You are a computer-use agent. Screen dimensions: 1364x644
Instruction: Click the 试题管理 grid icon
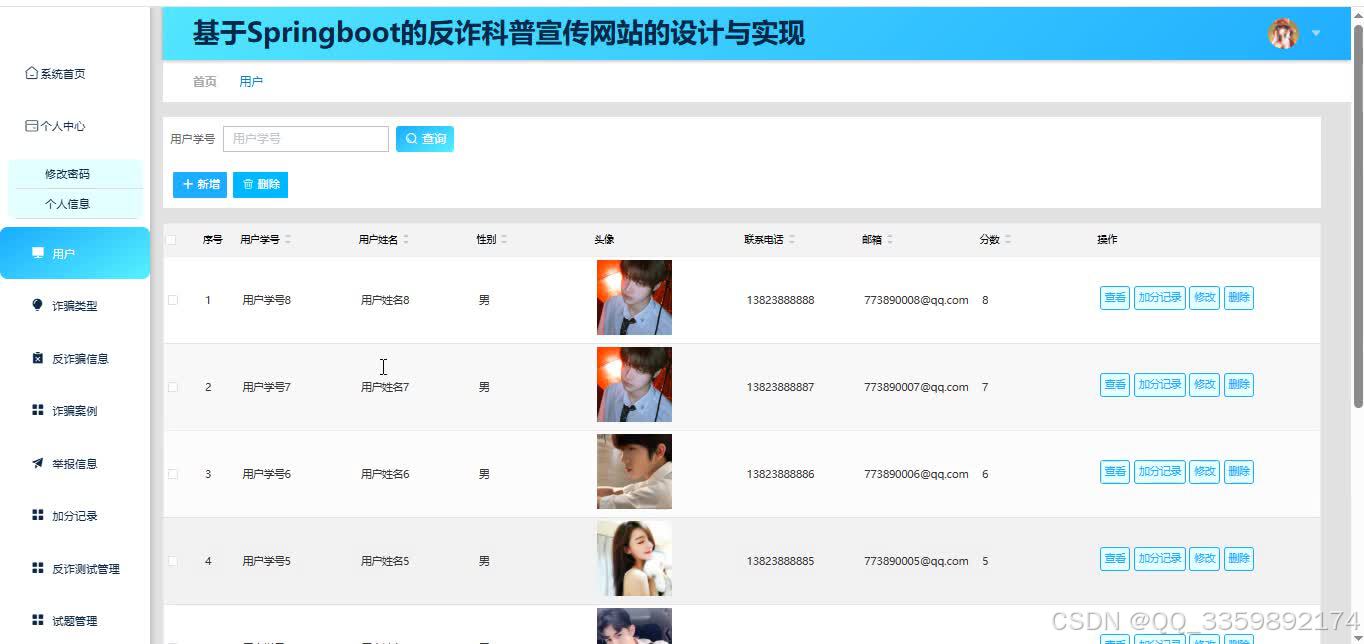[38, 620]
